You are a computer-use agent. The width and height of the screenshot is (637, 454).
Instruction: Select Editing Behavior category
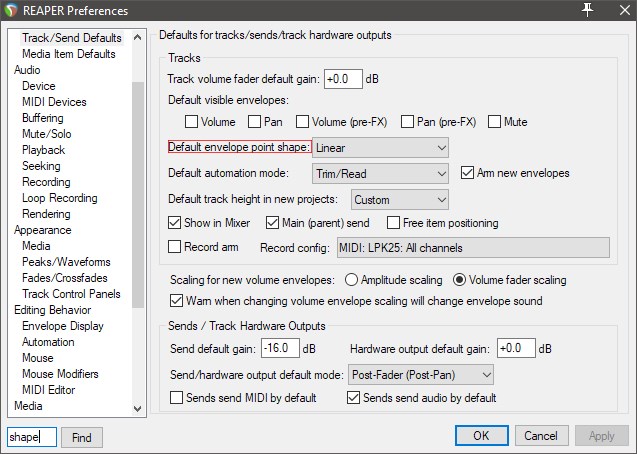[x=52, y=310]
